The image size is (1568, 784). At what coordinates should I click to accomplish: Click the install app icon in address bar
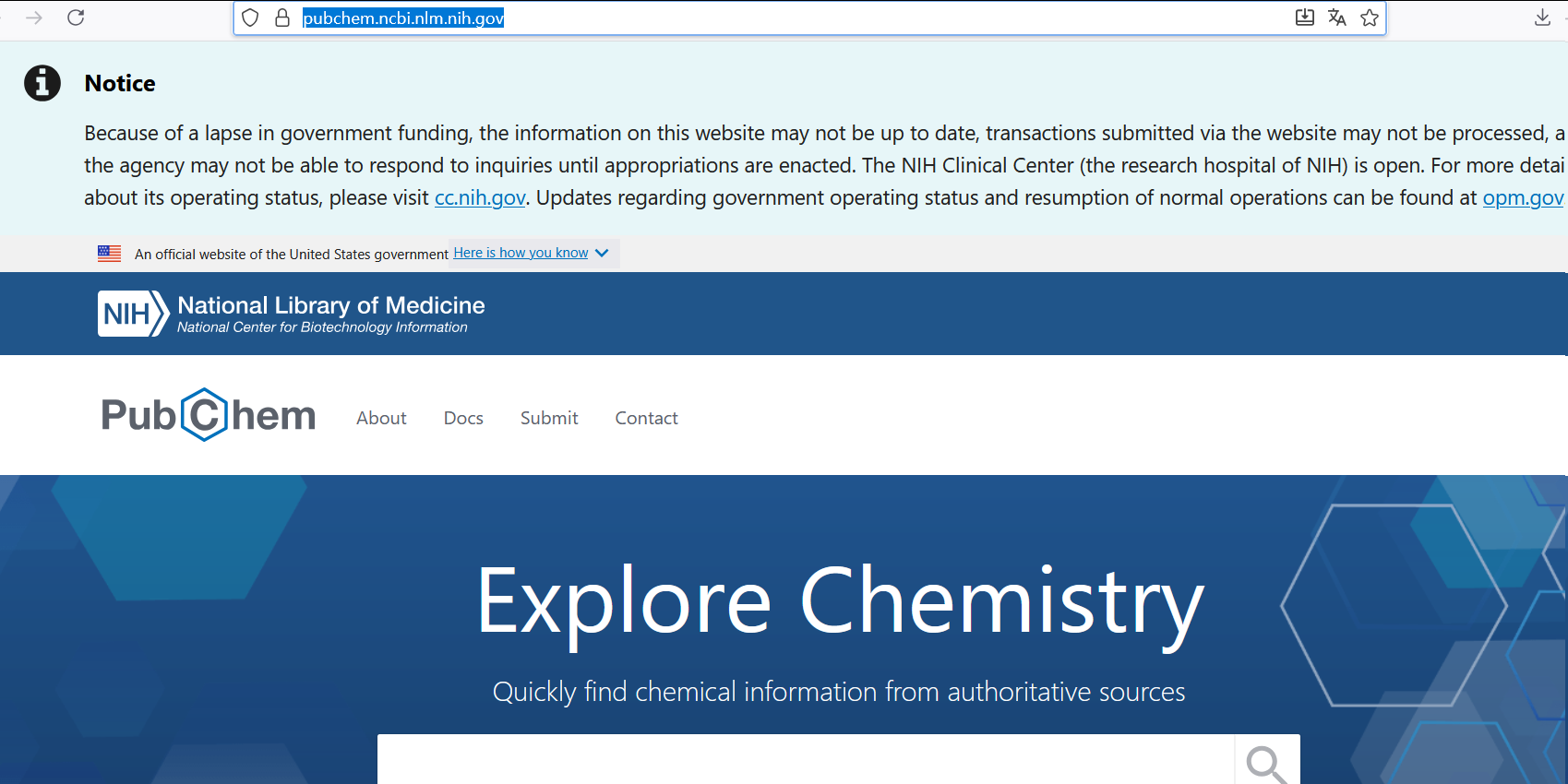pos(1305,18)
